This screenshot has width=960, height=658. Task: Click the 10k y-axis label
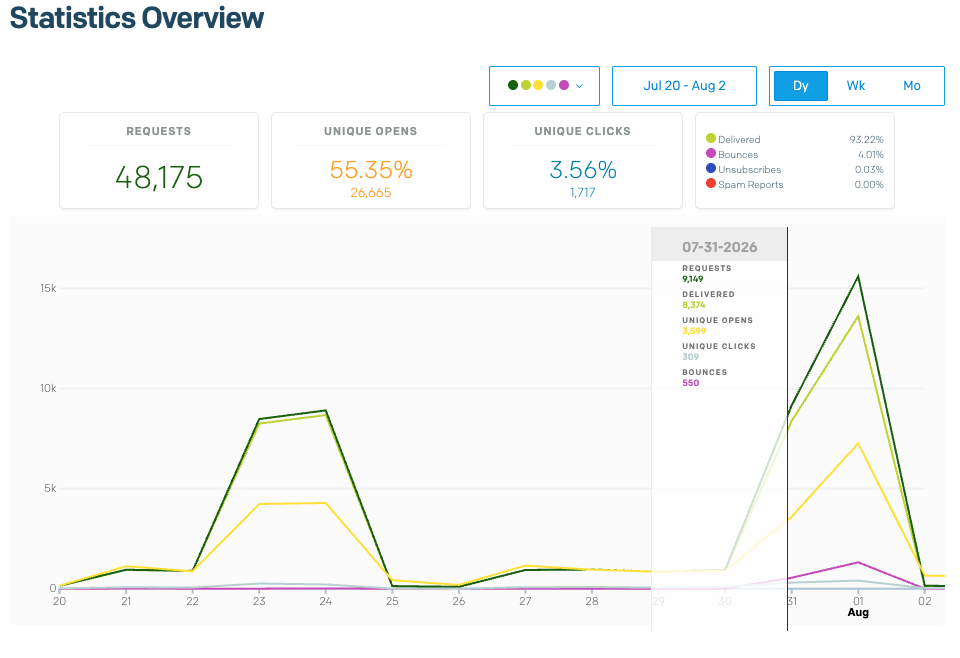click(48, 388)
